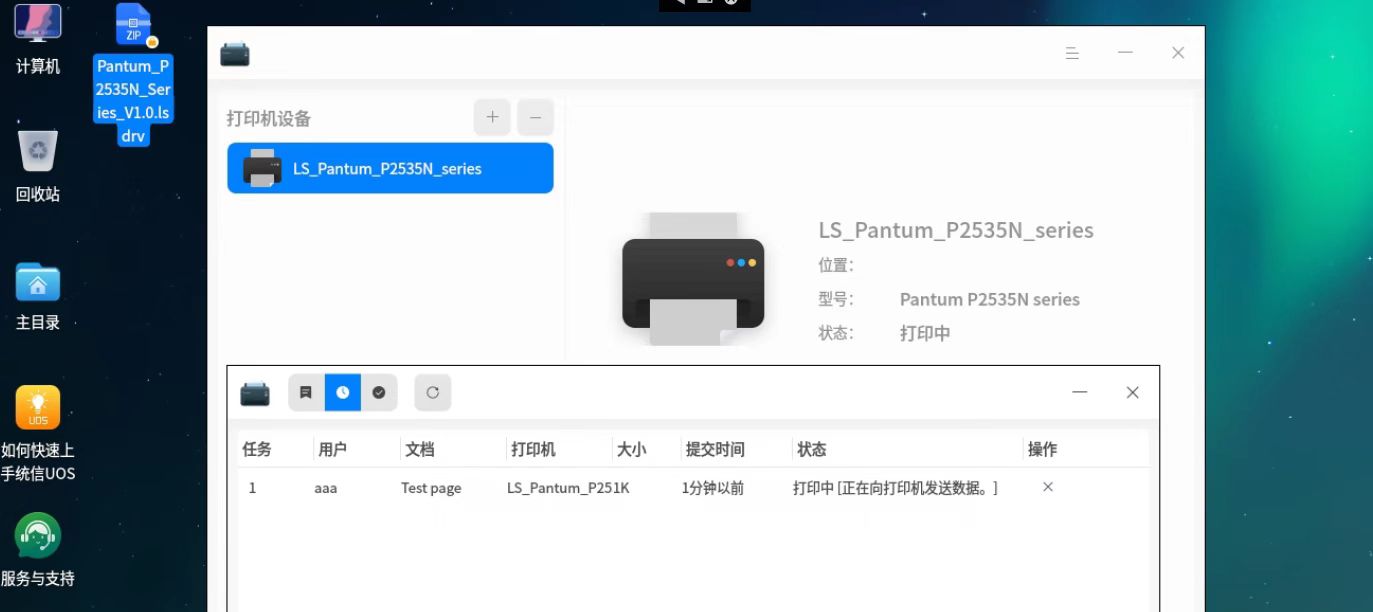
Task: Select the clock icon print queue tab
Action: [343, 393]
